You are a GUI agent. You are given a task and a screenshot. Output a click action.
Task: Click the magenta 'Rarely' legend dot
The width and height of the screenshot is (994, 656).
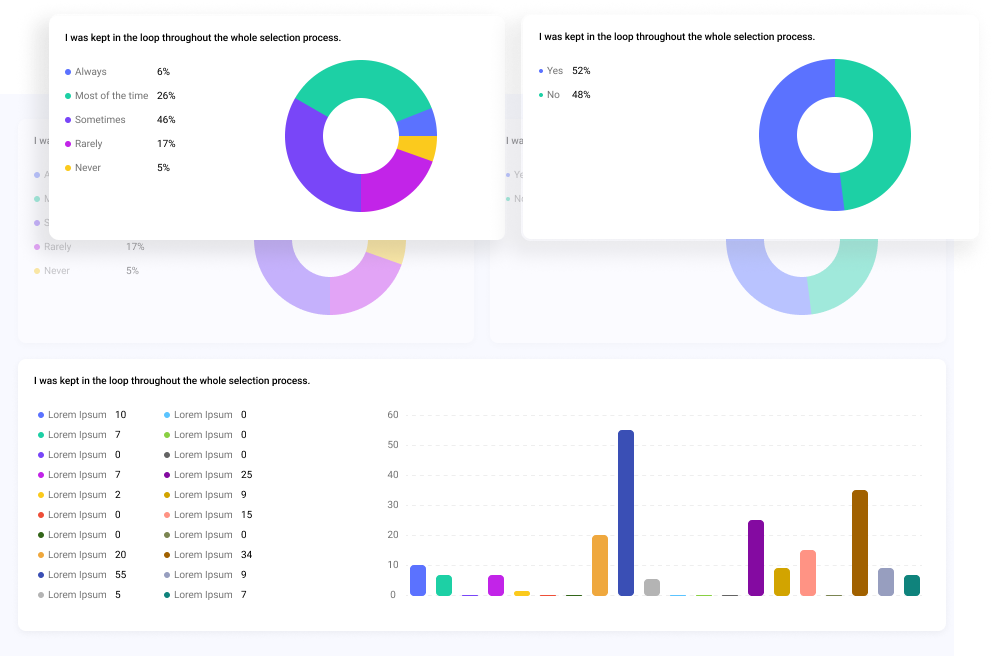point(66,143)
